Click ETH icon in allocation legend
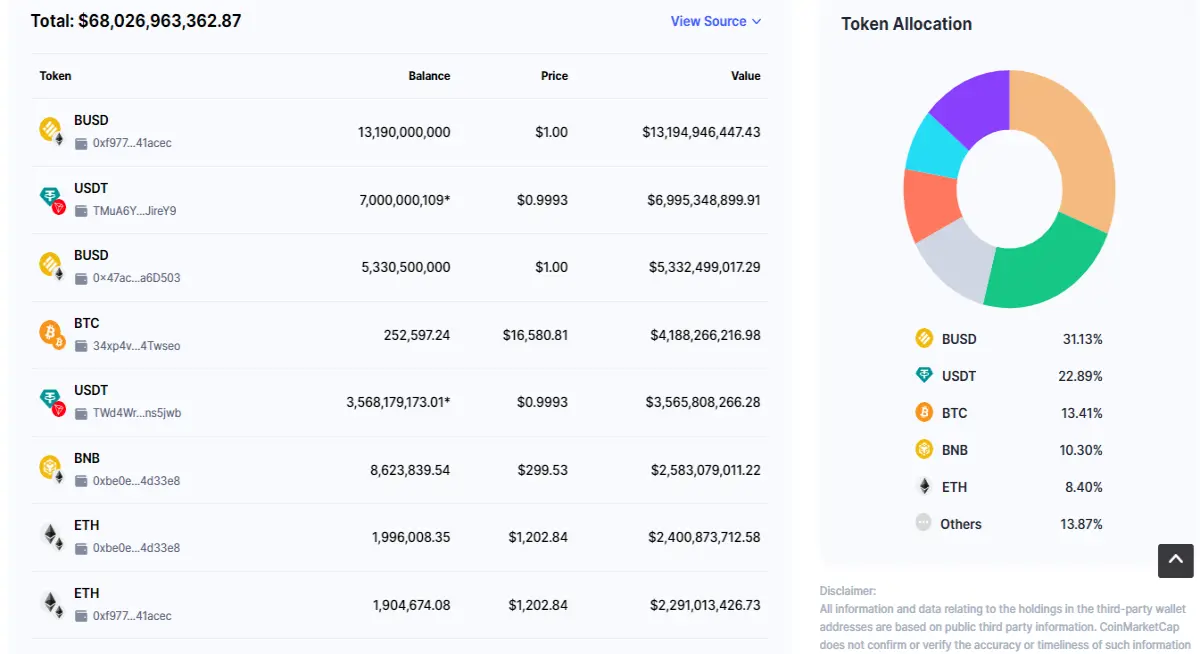The image size is (1200, 654). pyautogui.click(x=924, y=486)
